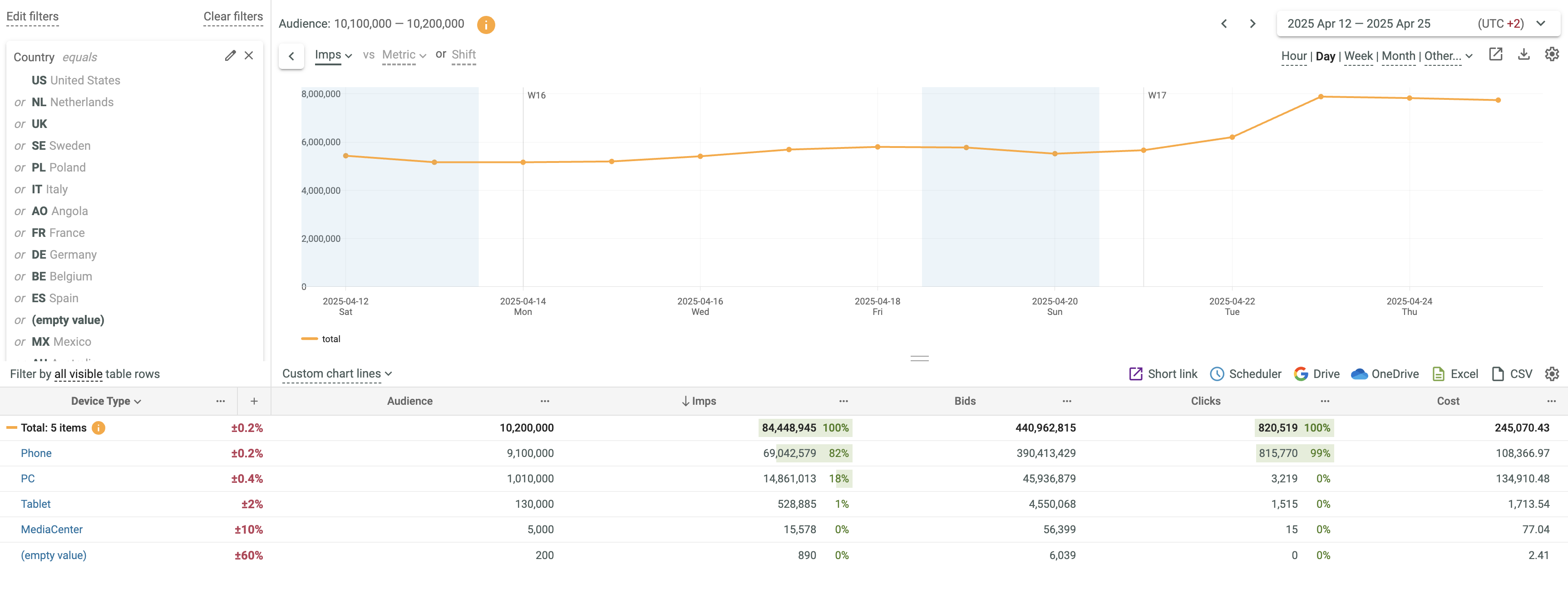The height and width of the screenshot is (589, 1568).
Task: Open the Scheduler clock option
Action: [1245, 374]
